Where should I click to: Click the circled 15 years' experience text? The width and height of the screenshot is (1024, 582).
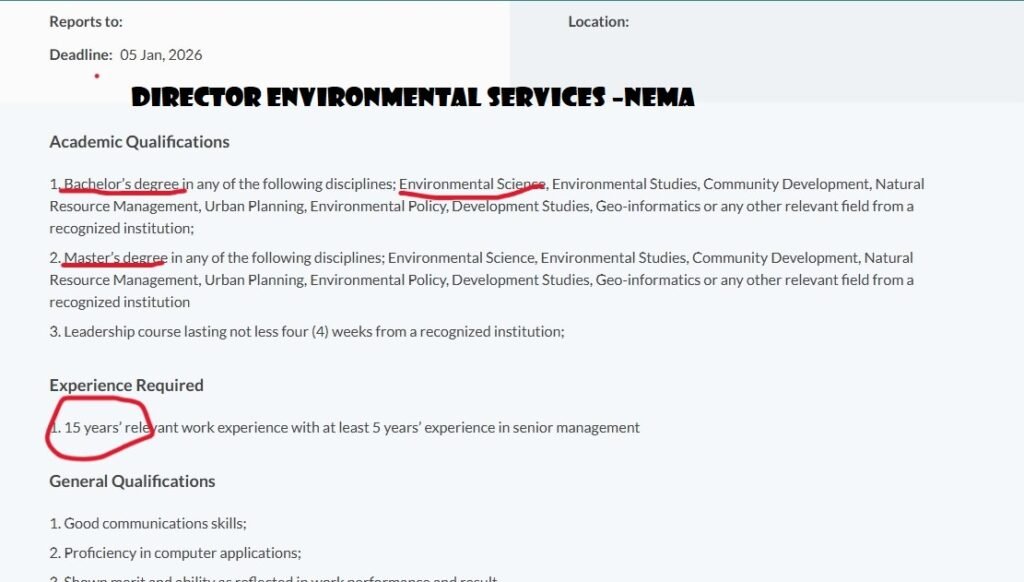pyautogui.click(x=97, y=427)
